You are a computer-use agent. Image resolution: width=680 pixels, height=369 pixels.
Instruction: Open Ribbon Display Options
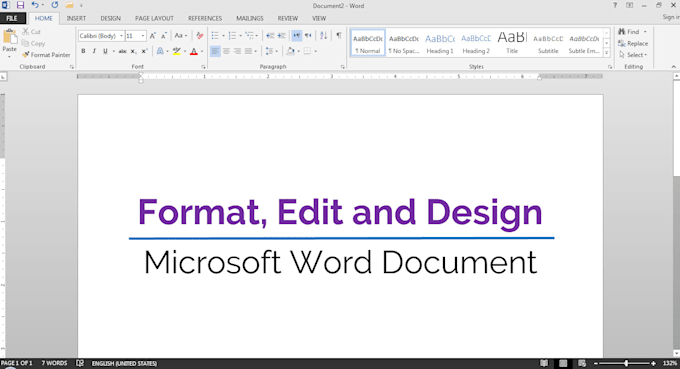click(629, 5)
